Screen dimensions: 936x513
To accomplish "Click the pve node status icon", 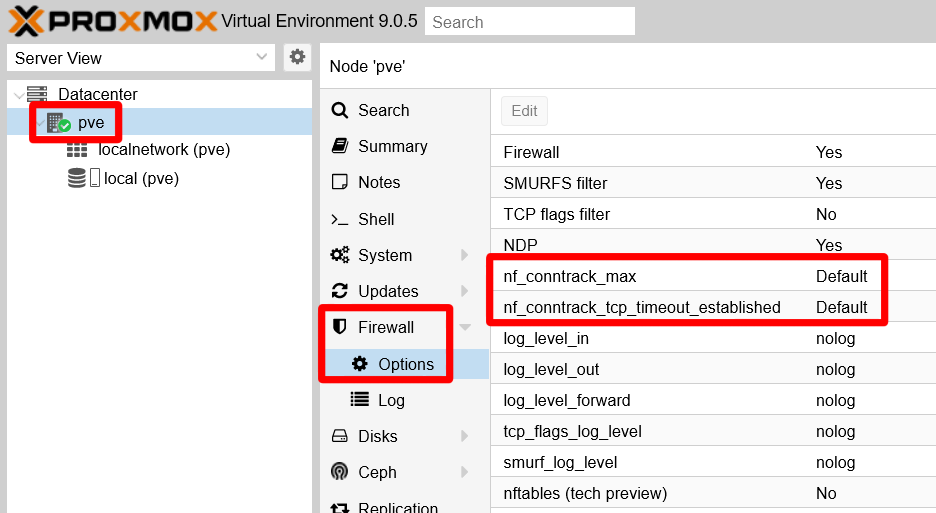I will coord(58,122).
